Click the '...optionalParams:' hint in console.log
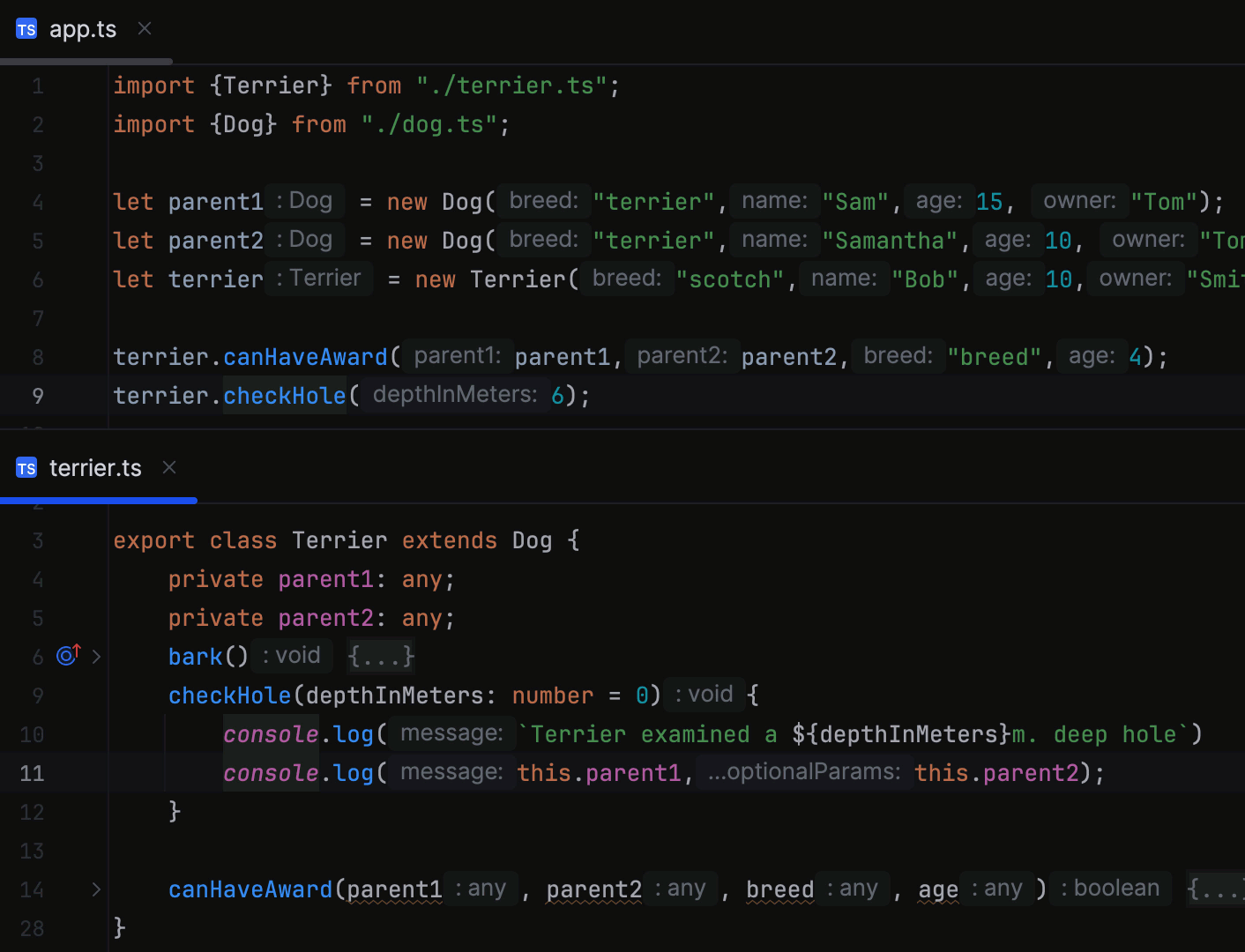Viewport: 1245px width, 952px height. point(803,772)
